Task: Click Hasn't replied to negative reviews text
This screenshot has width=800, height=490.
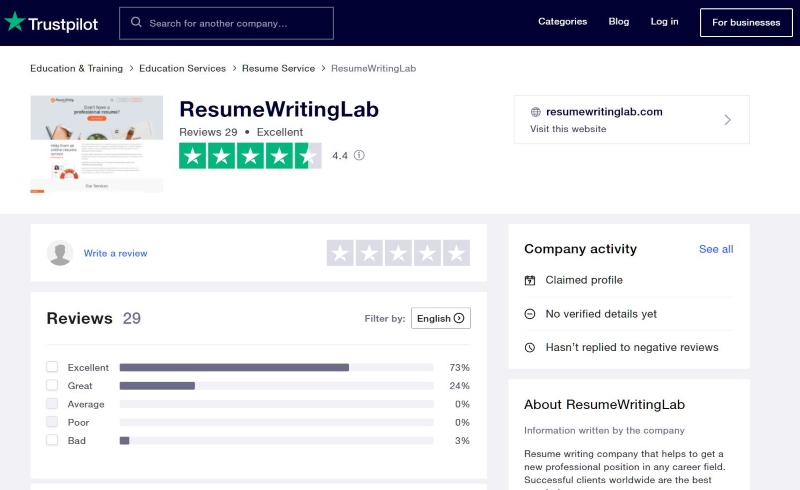Action: click(632, 348)
